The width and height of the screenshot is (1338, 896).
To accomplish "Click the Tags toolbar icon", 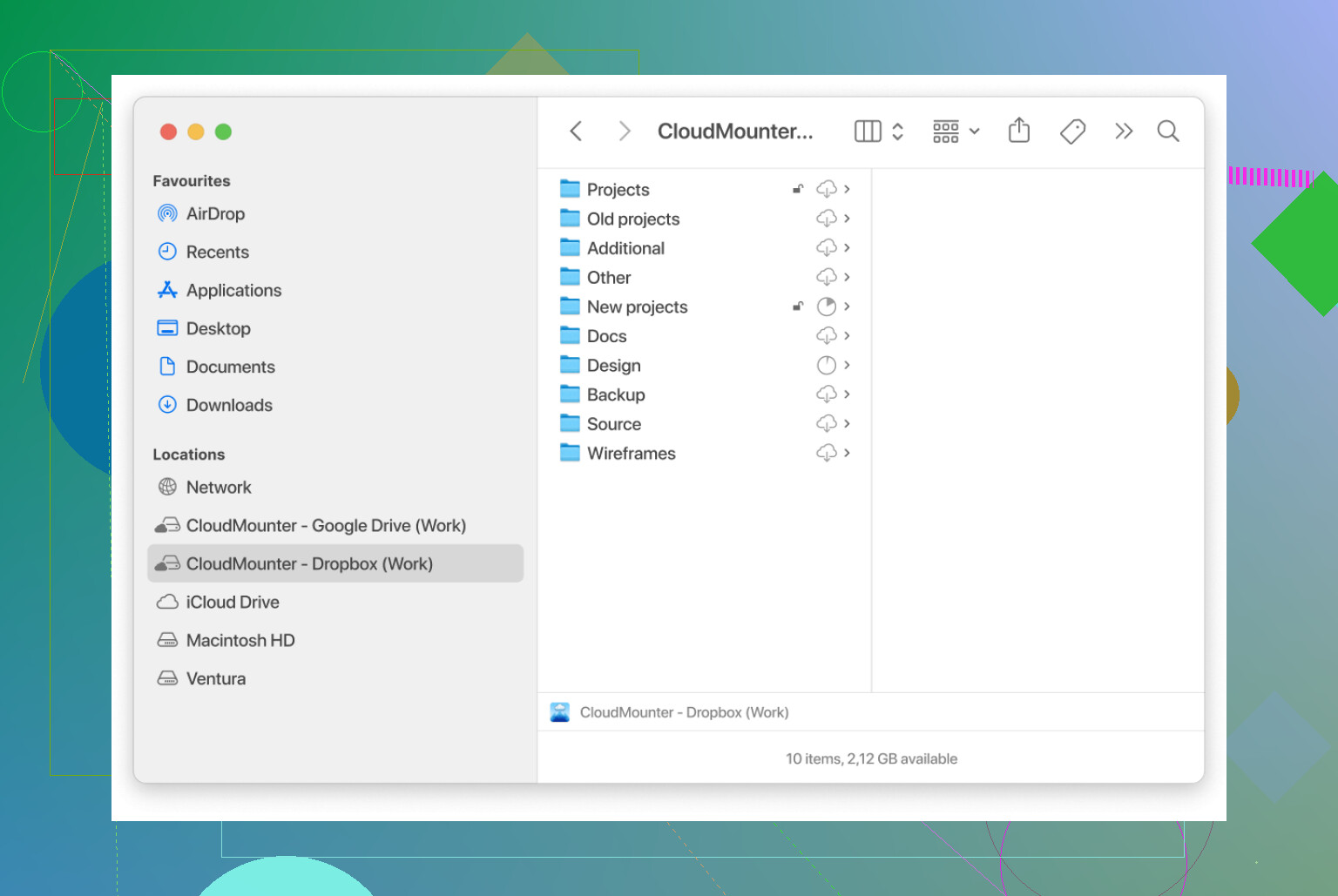I will (1072, 131).
